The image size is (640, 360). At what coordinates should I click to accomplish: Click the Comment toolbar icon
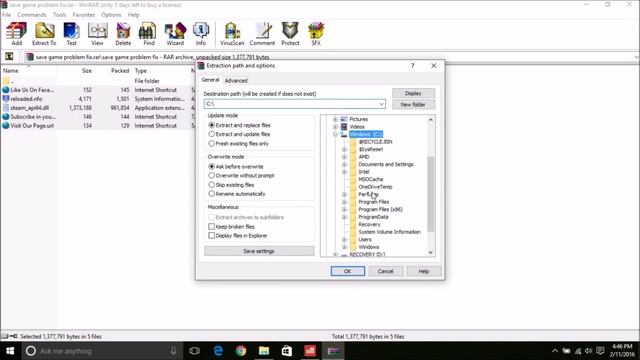[262, 33]
